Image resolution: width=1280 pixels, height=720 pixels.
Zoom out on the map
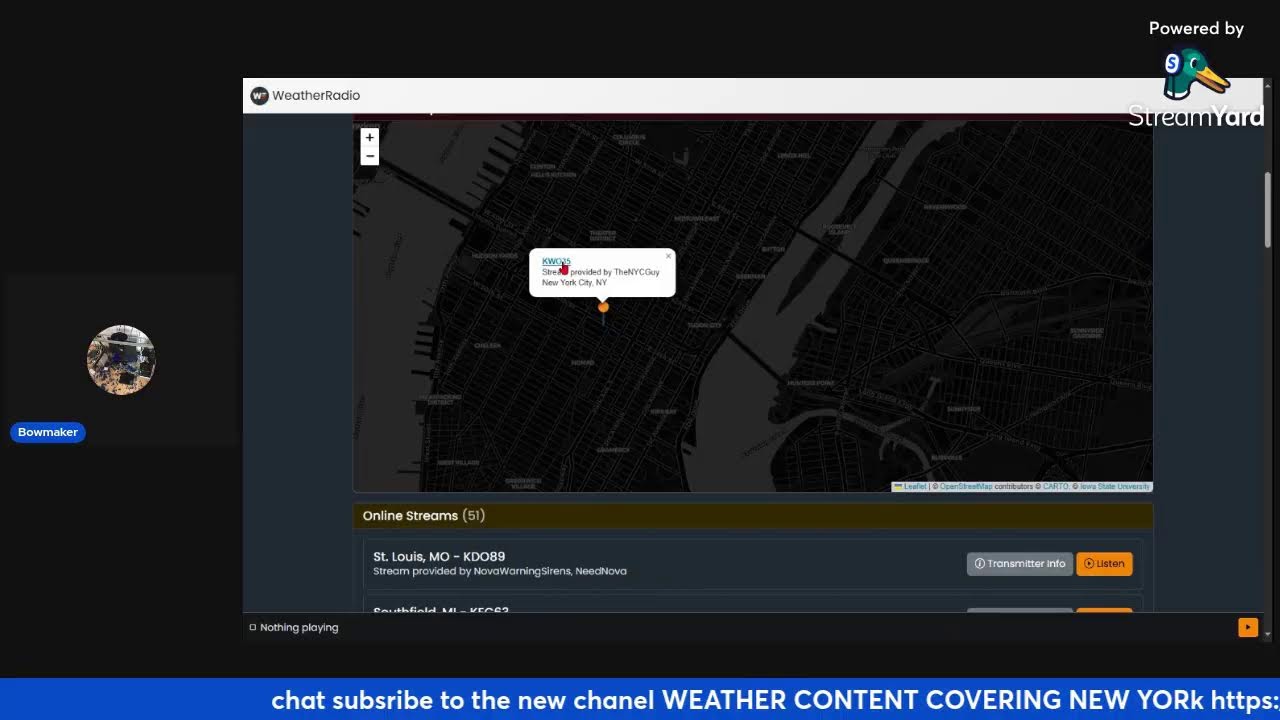click(x=369, y=156)
